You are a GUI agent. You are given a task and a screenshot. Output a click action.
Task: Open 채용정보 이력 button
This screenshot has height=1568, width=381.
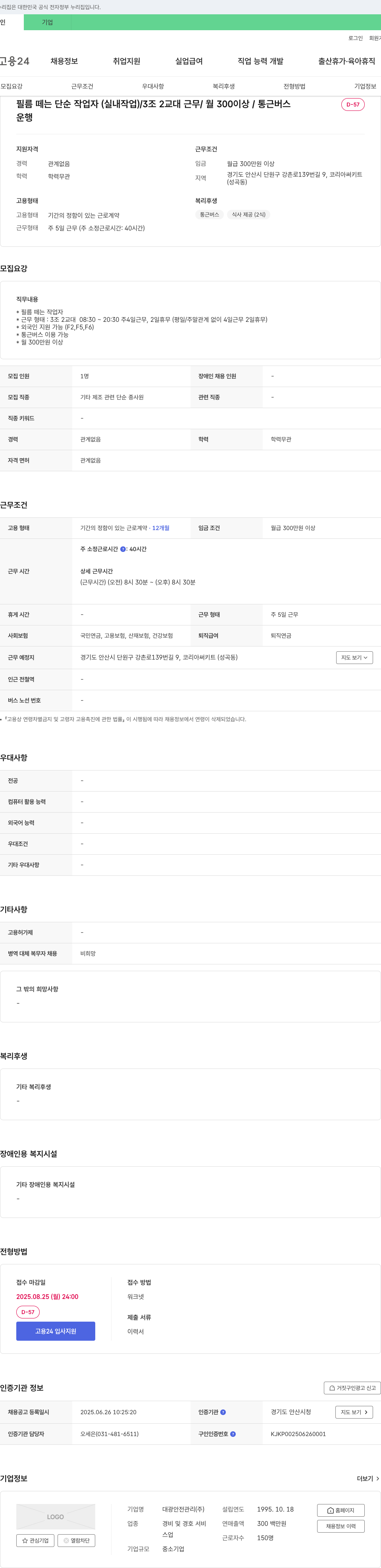(340, 1526)
